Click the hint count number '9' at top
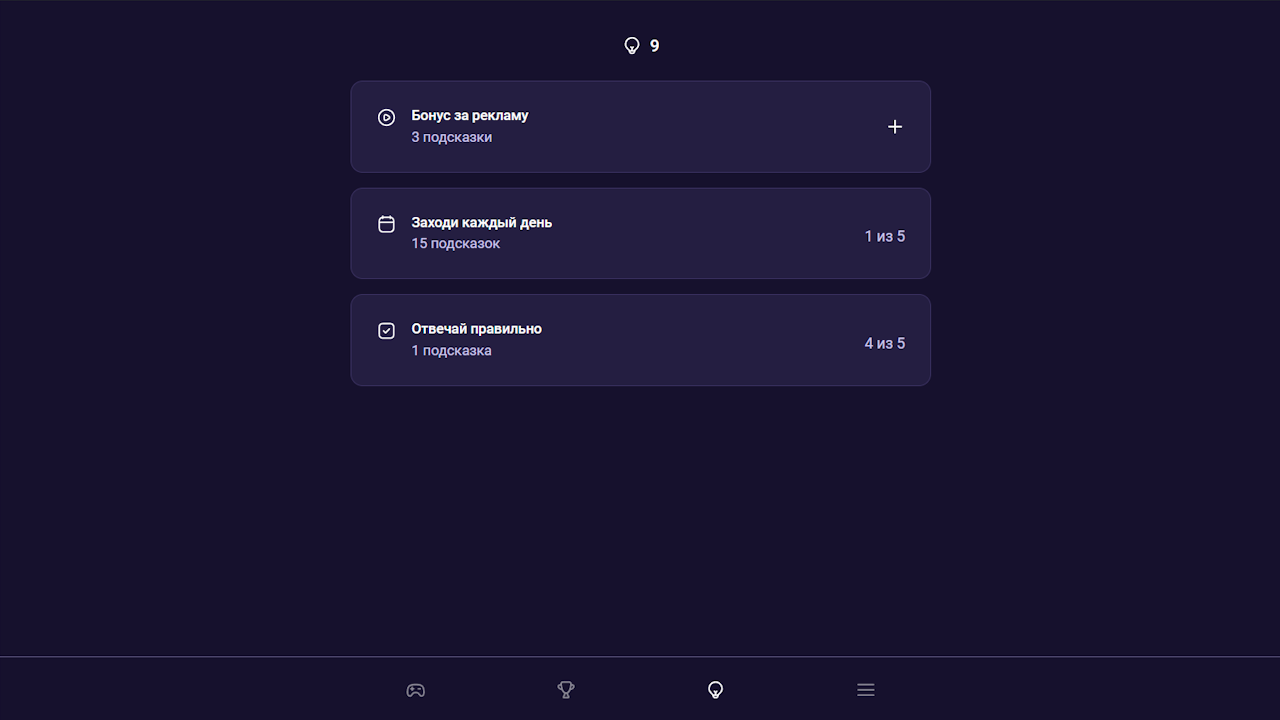This screenshot has height=720, width=1280. 654,45
